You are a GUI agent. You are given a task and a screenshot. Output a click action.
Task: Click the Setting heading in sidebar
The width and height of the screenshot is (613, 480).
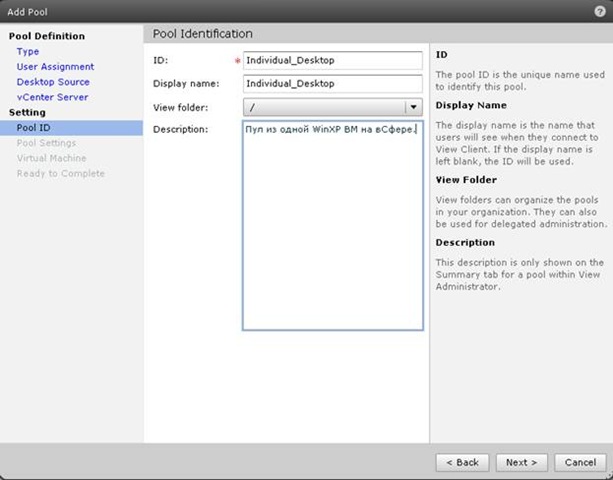[x=27, y=113]
